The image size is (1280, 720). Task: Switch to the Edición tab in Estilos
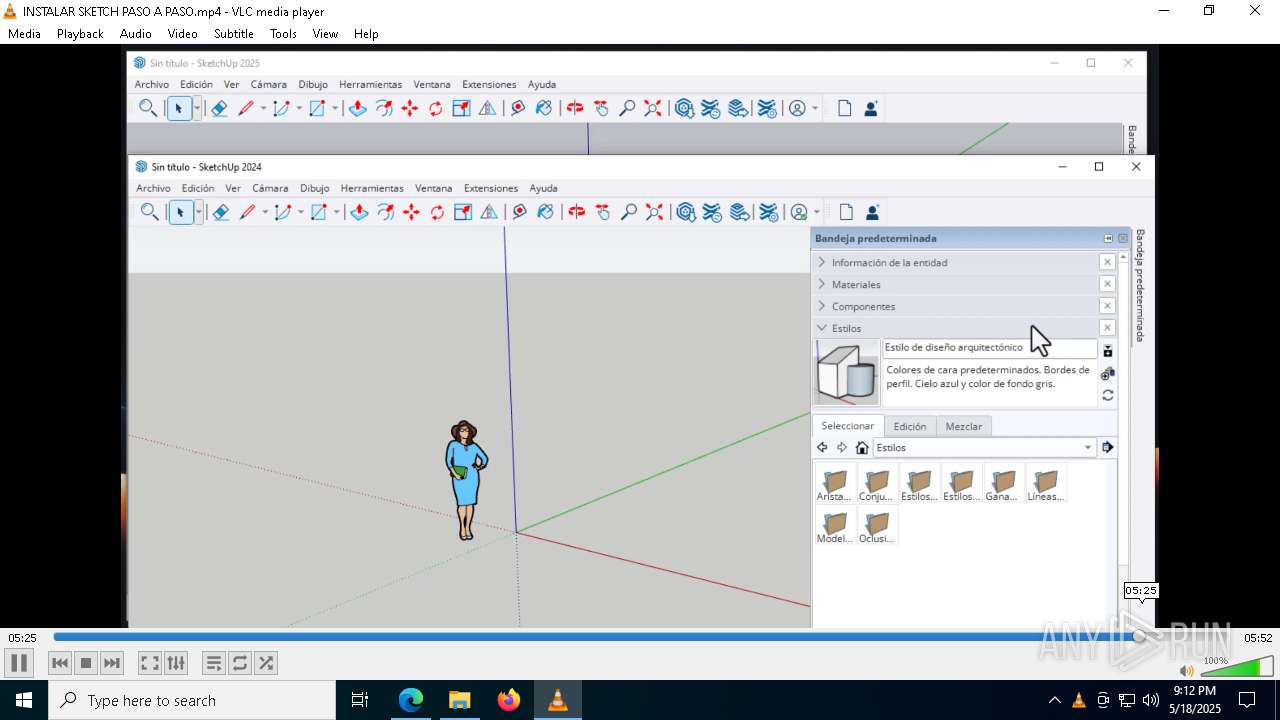909,426
